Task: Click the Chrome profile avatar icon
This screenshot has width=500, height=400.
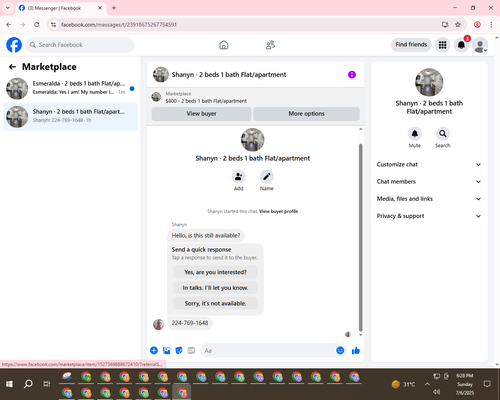Action: (x=477, y=25)
